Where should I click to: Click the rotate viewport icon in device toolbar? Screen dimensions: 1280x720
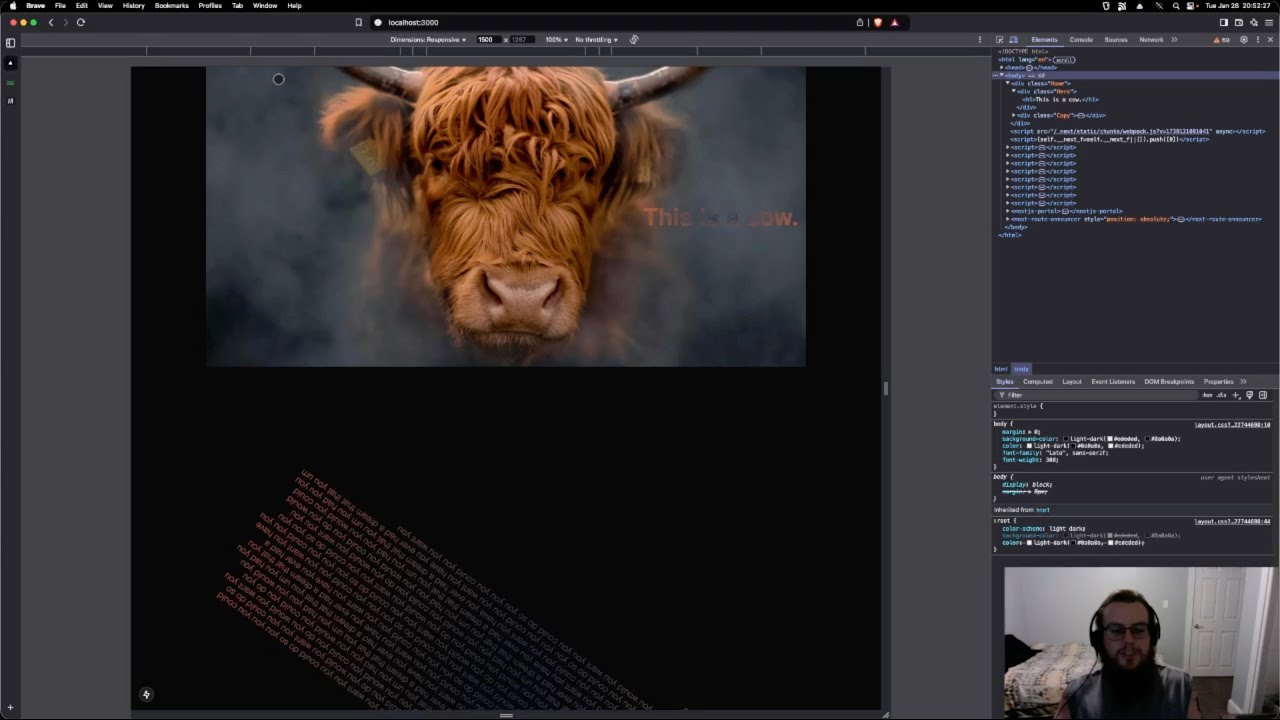point(634,39)
